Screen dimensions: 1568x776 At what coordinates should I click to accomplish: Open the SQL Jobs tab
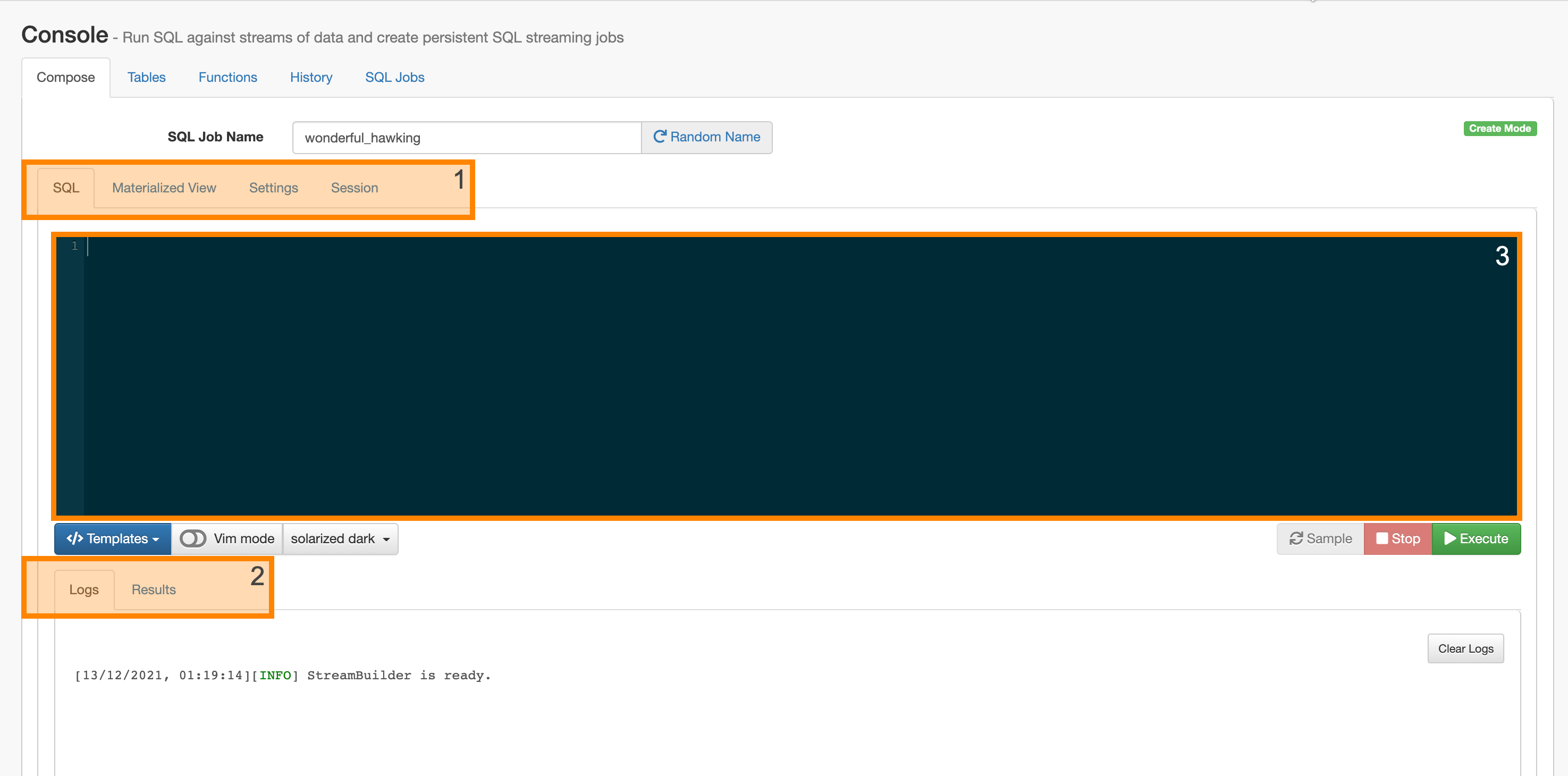tap(394, 77)
